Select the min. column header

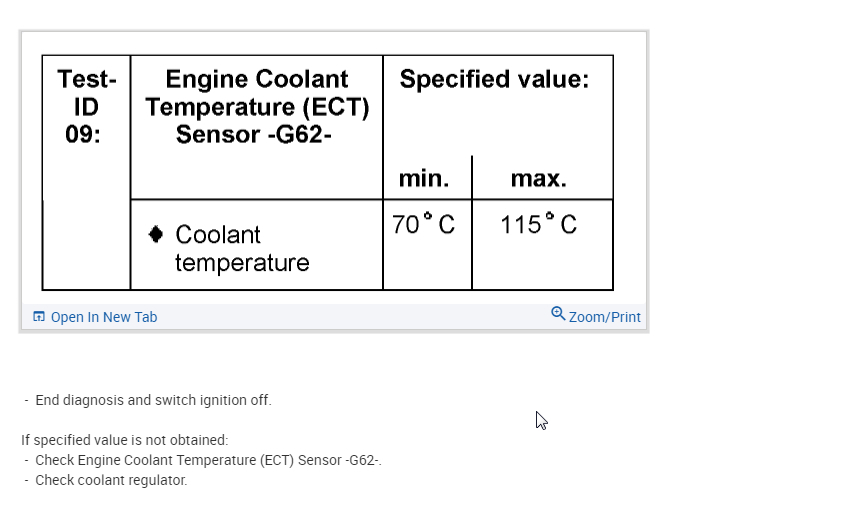pyautogui.click(x=424, y=179)
